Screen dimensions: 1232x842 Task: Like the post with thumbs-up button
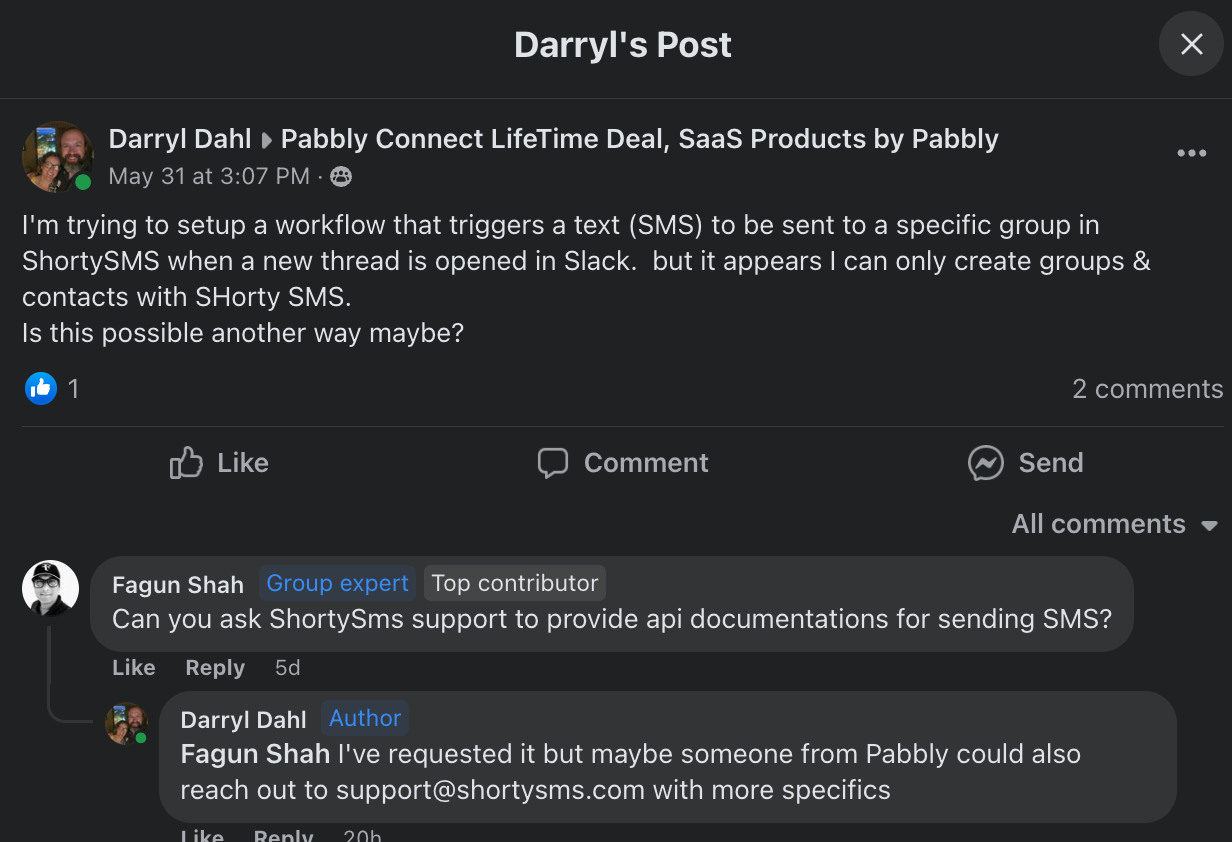click(x=219, y=463)
